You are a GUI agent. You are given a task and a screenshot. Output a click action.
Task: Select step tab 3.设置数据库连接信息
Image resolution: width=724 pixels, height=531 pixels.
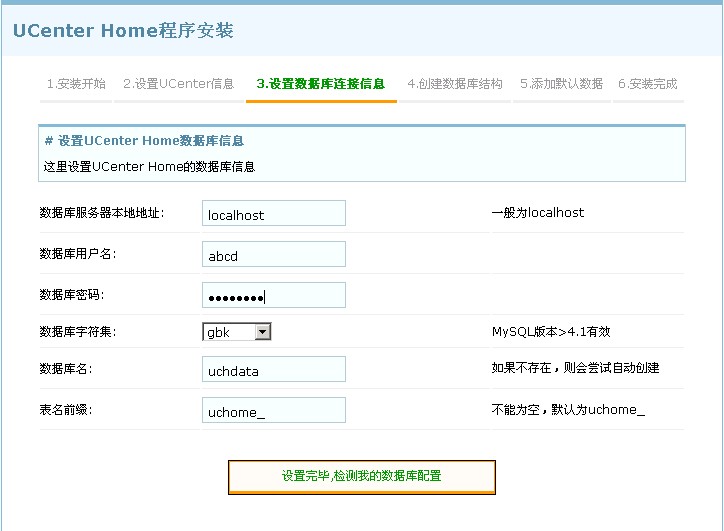point(321,84)
